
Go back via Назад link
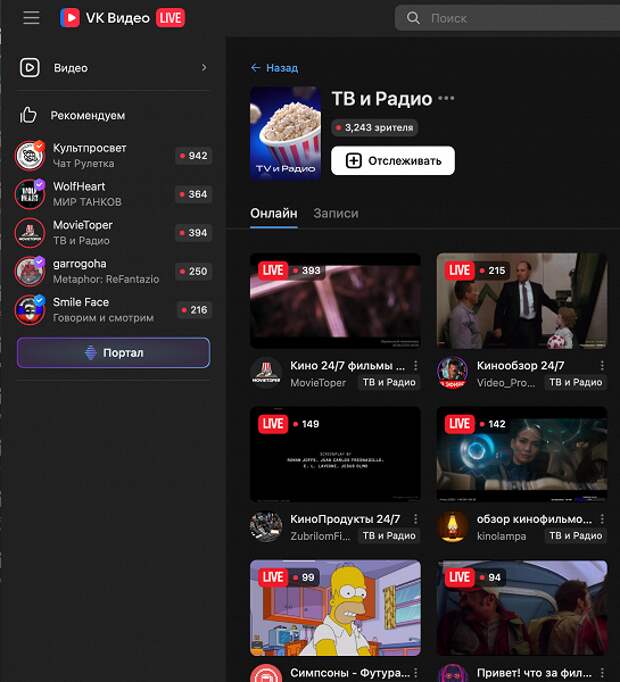point(275,68)
